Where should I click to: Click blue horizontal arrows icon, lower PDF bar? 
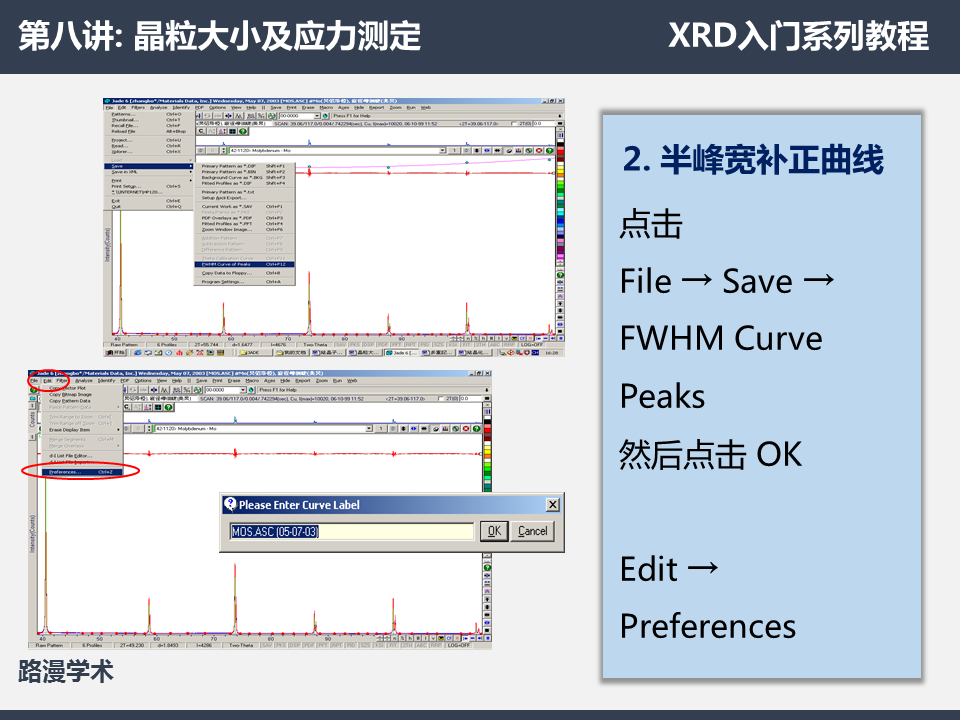coord(414,429)
